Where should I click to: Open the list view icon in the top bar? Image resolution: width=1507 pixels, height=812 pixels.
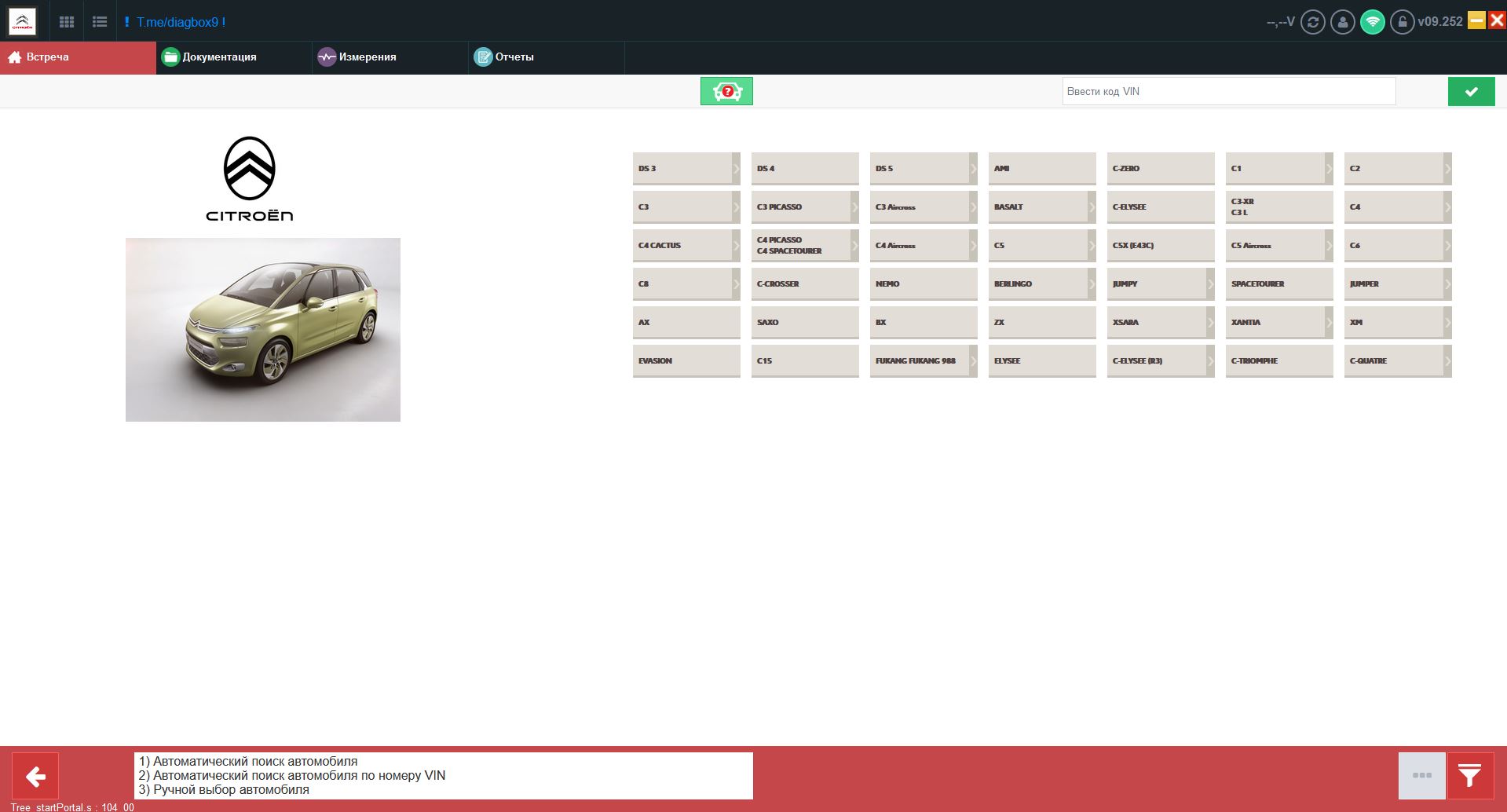pyautogui.click(x=100, y=22)
